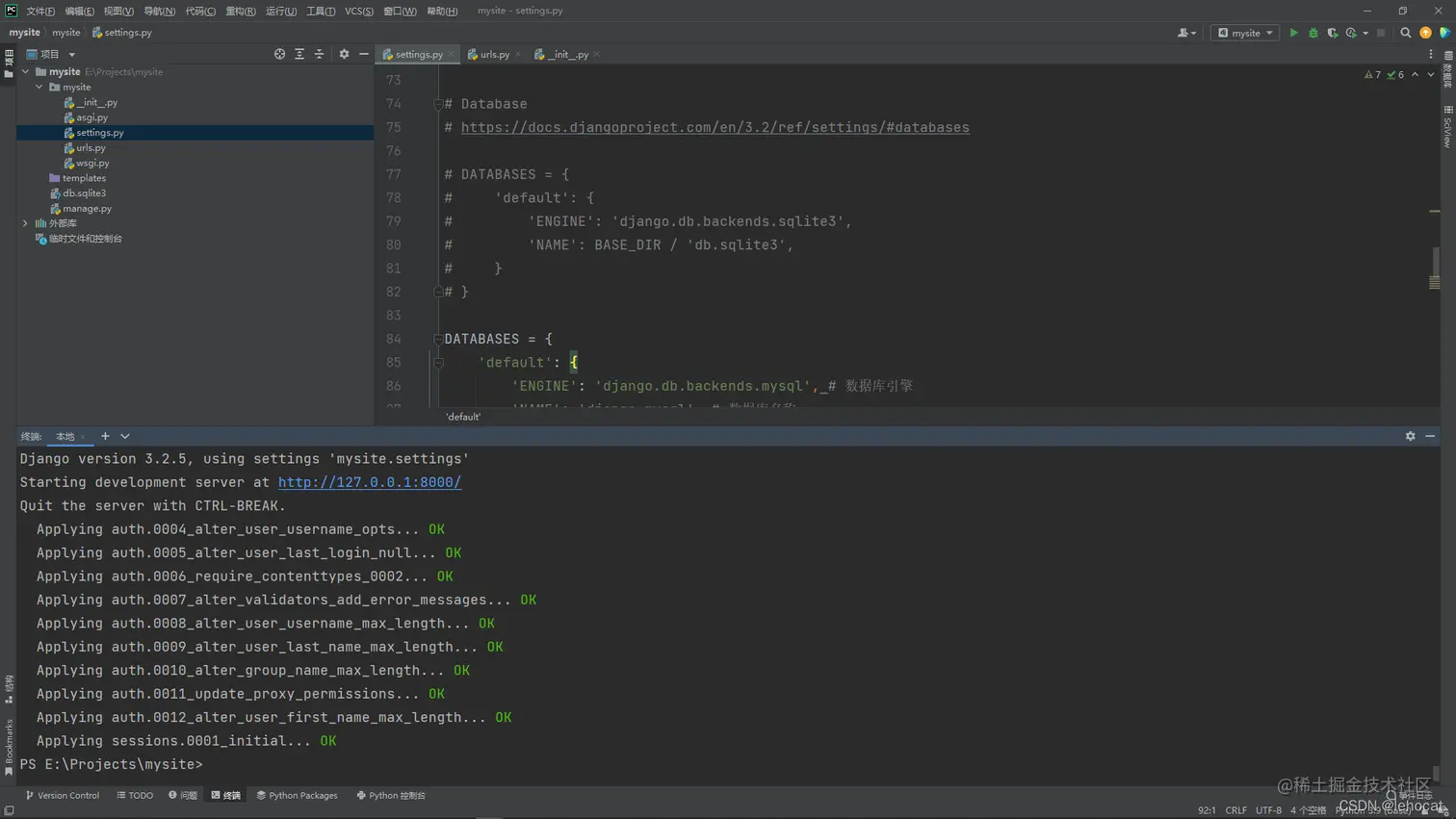Click the UTF-8 encoding status item

point(1268,810)
